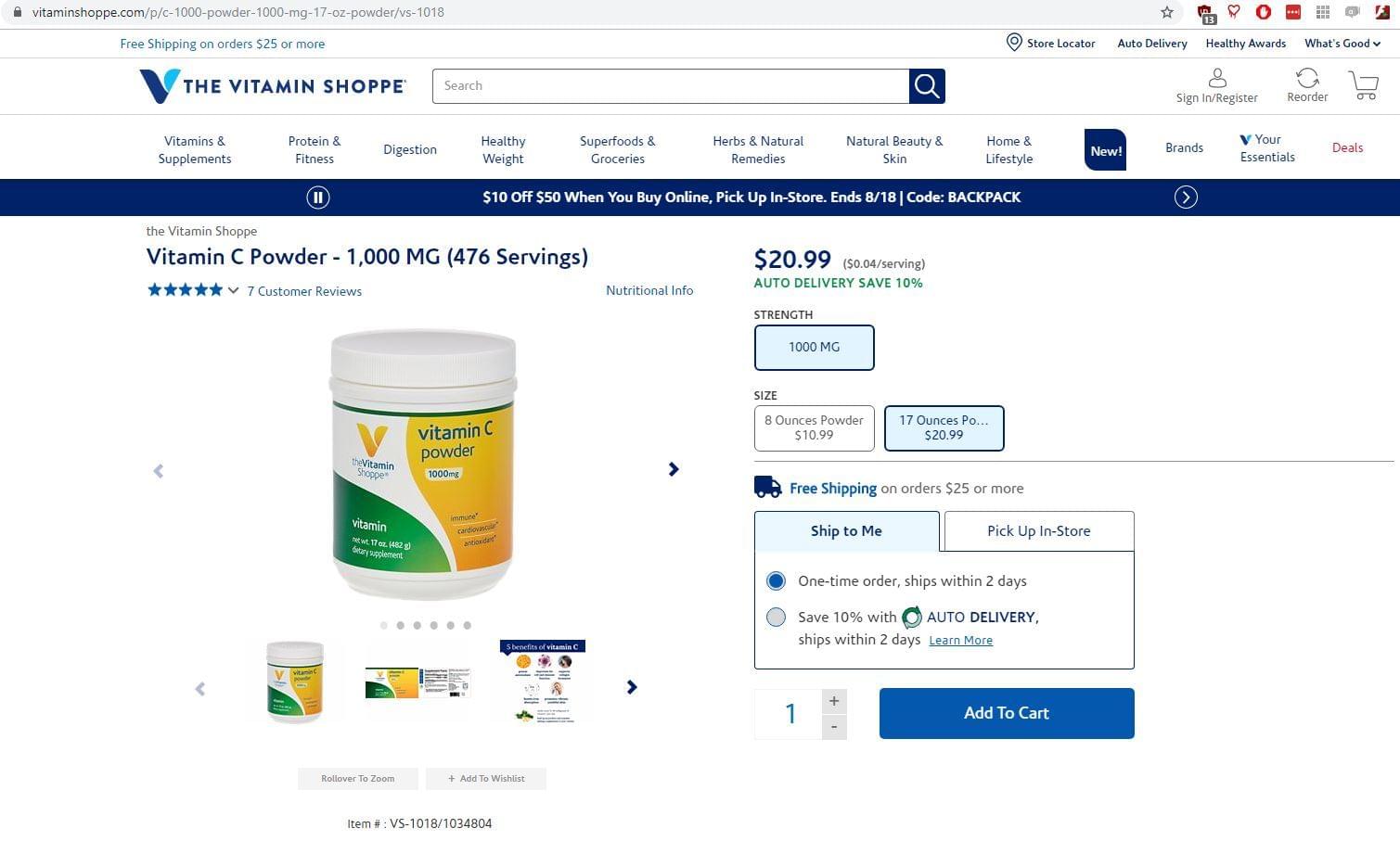
Task: Open 7 Customer Reviews link
Action: [304, 291]
